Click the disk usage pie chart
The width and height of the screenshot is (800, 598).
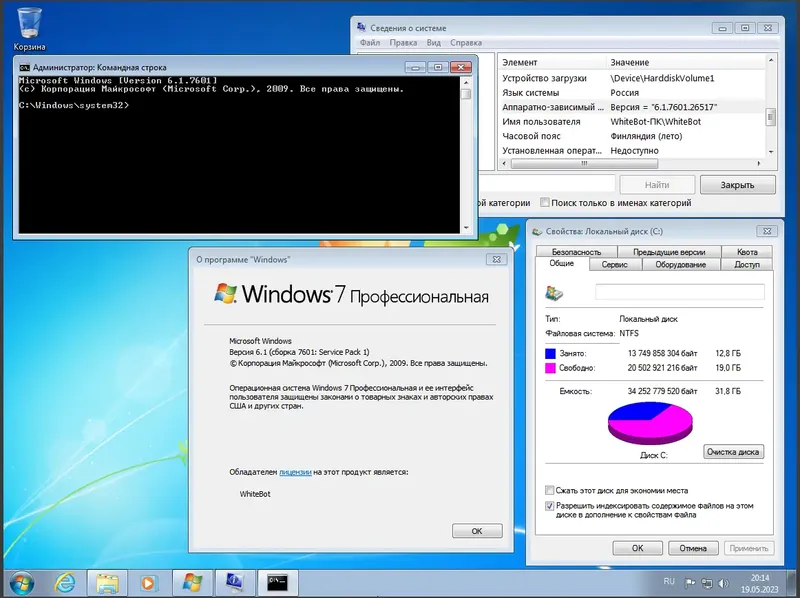tap(650, 423)
